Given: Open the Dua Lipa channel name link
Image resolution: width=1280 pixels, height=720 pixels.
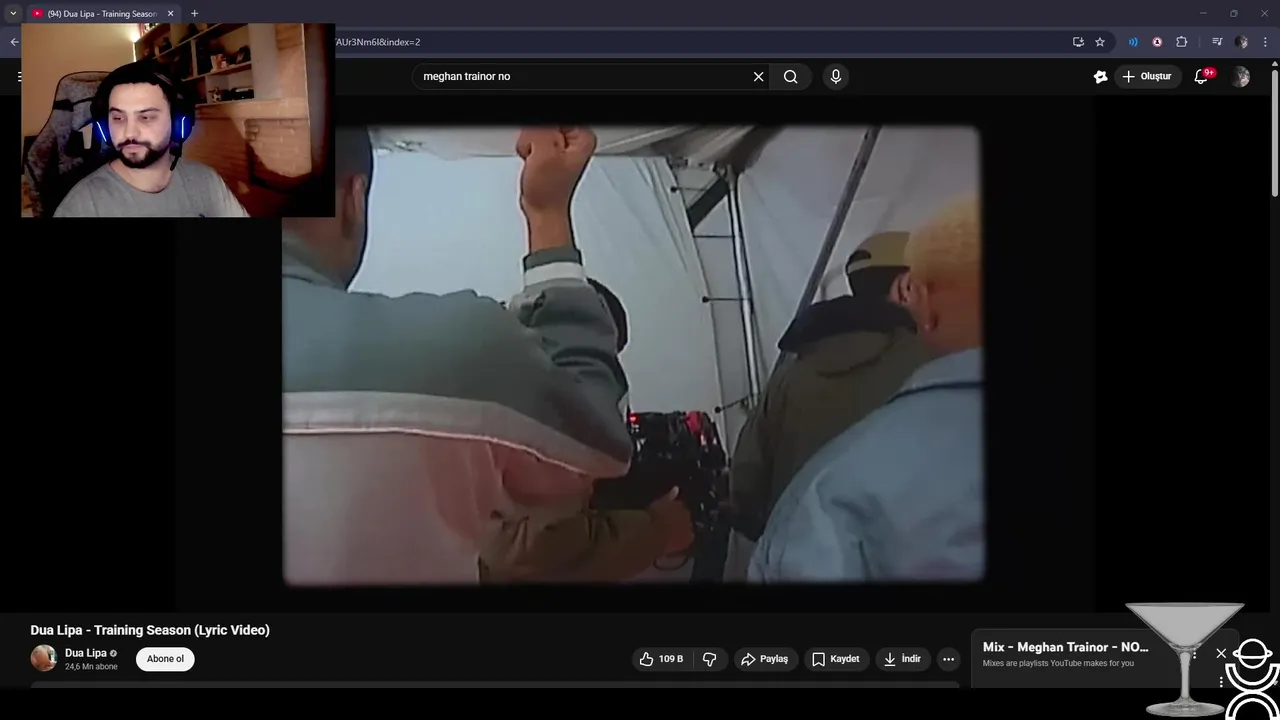Looking at the screenshot, I should coord(86,653).
